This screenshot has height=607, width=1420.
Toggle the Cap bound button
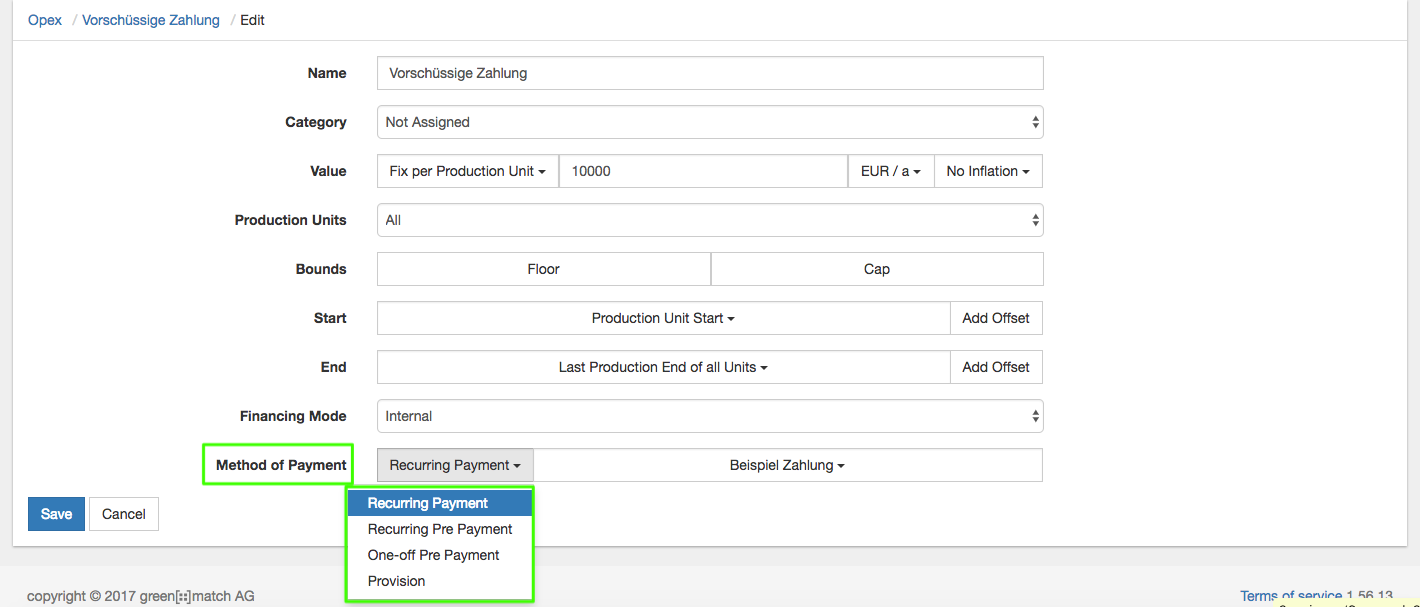click(877, 269)
